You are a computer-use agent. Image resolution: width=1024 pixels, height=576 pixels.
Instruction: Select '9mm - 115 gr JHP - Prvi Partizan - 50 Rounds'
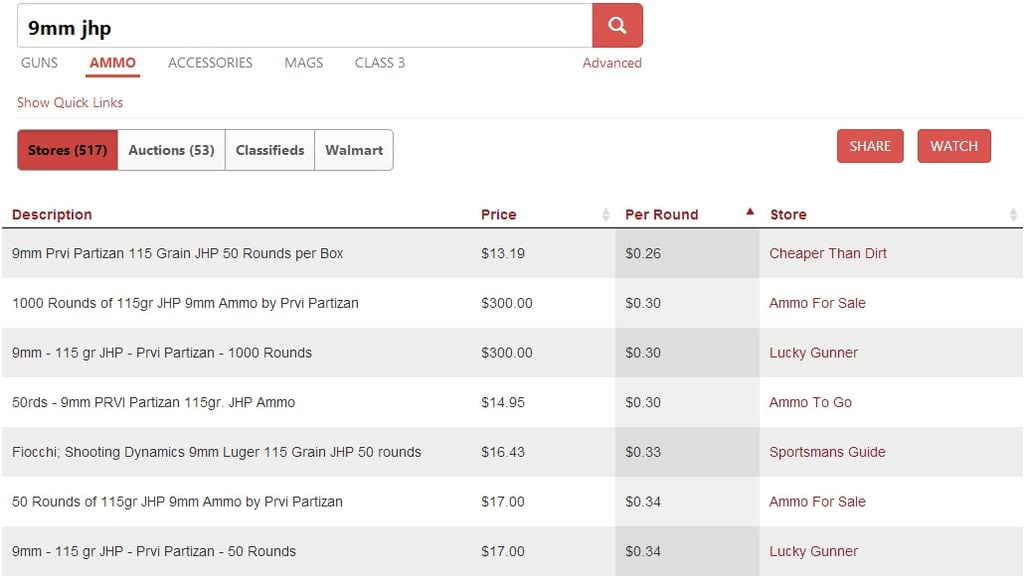click(x=154, y=551)
